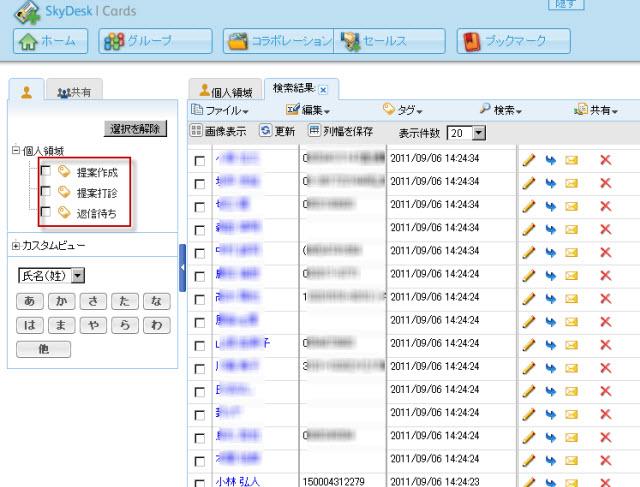Viewport: 640px width, 487px height.
Task: Click the 更新 refresh icon
Action: pyautogui.click(x=265, y=131)
